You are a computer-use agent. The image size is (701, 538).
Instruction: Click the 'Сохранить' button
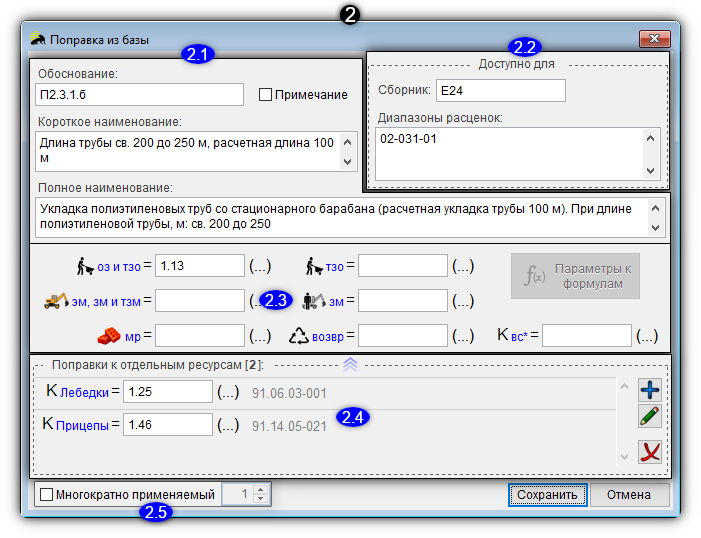(547, 495)
